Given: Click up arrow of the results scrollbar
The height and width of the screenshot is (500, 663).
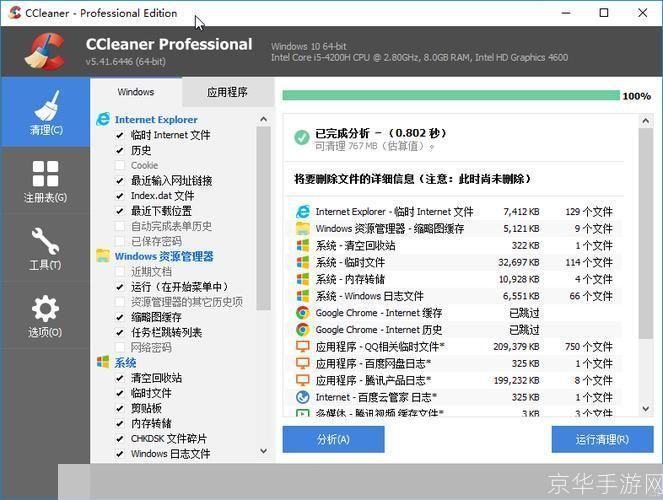Looking at the screenshot, I should [x=646, y=121].
